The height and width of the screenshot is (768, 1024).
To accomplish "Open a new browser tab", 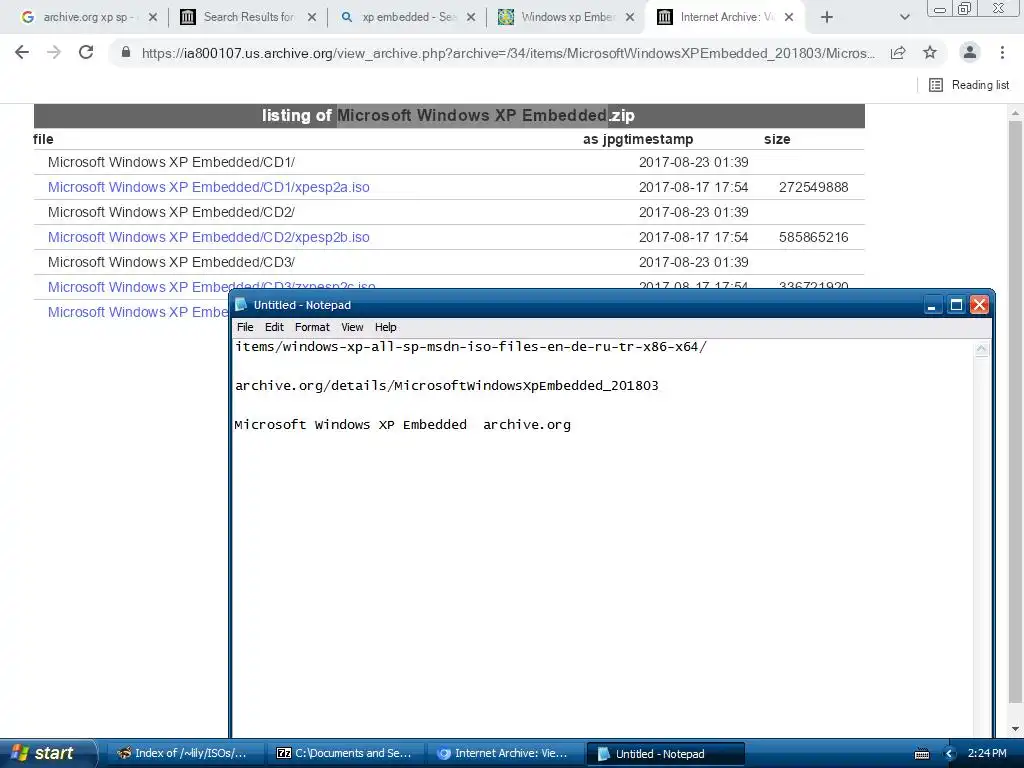I will point(827,17).
